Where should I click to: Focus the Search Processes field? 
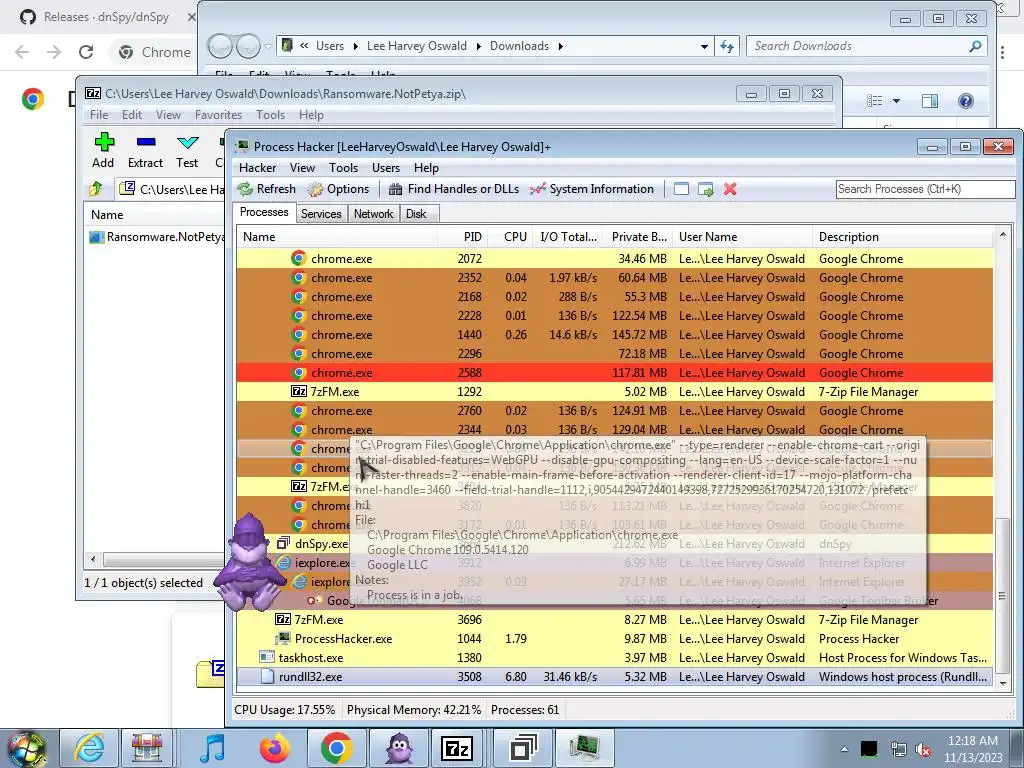(925, 189)
